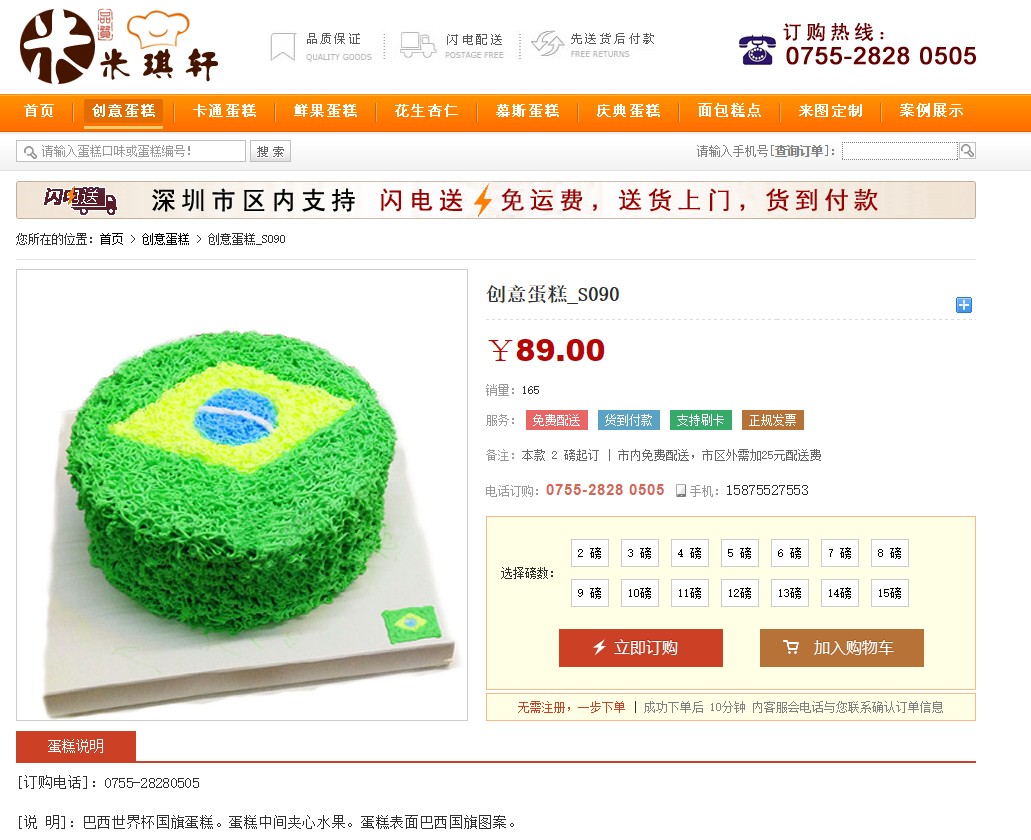Click the blue plus icon beside title

click(964, 305)
